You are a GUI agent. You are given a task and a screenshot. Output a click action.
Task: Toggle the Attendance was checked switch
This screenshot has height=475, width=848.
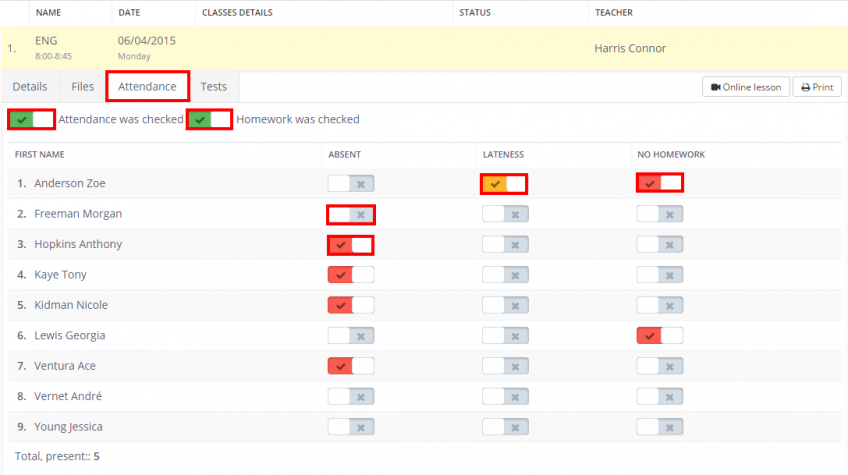click(31, 120)
